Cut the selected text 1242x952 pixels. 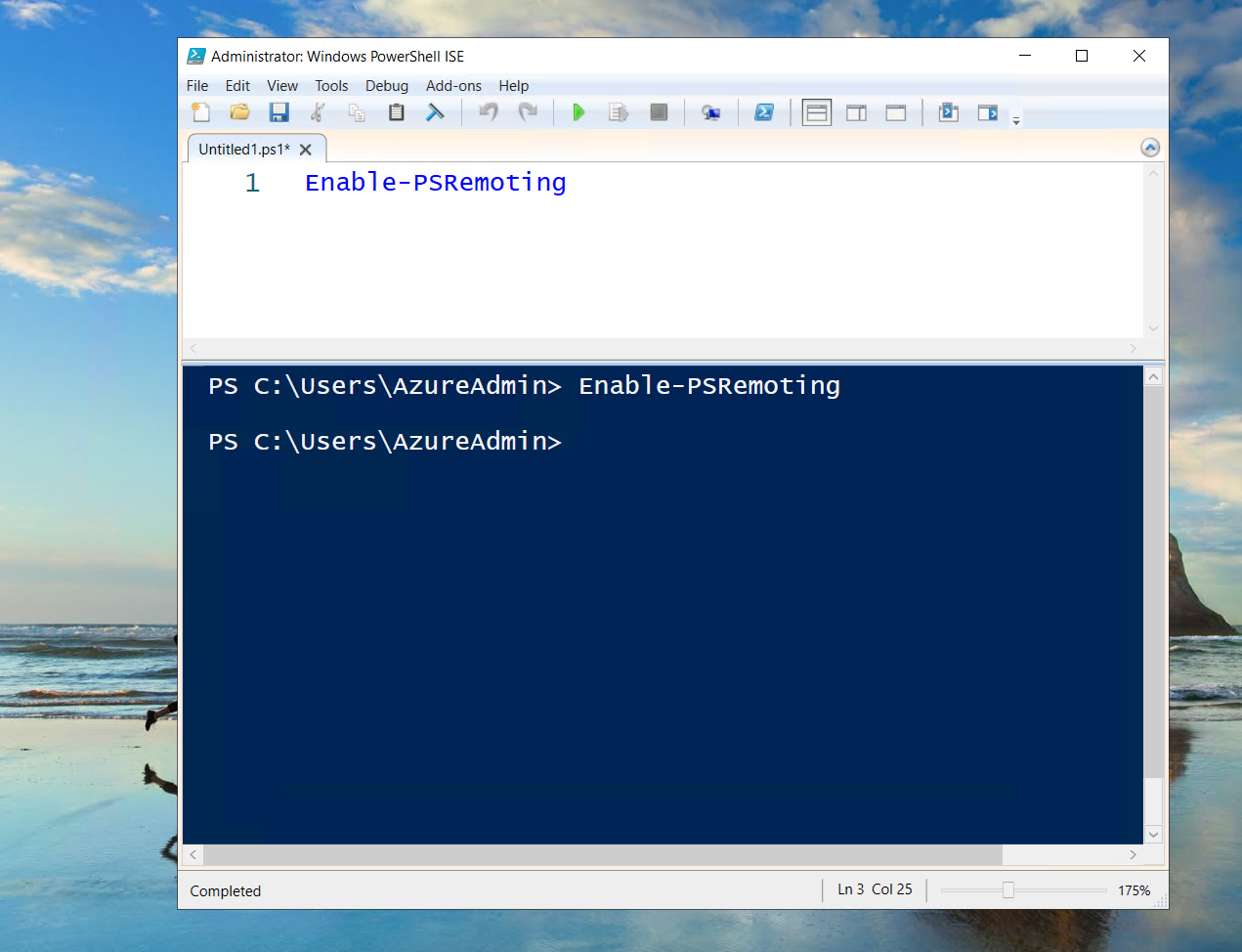pyautogui.click(x=318, y=112)
